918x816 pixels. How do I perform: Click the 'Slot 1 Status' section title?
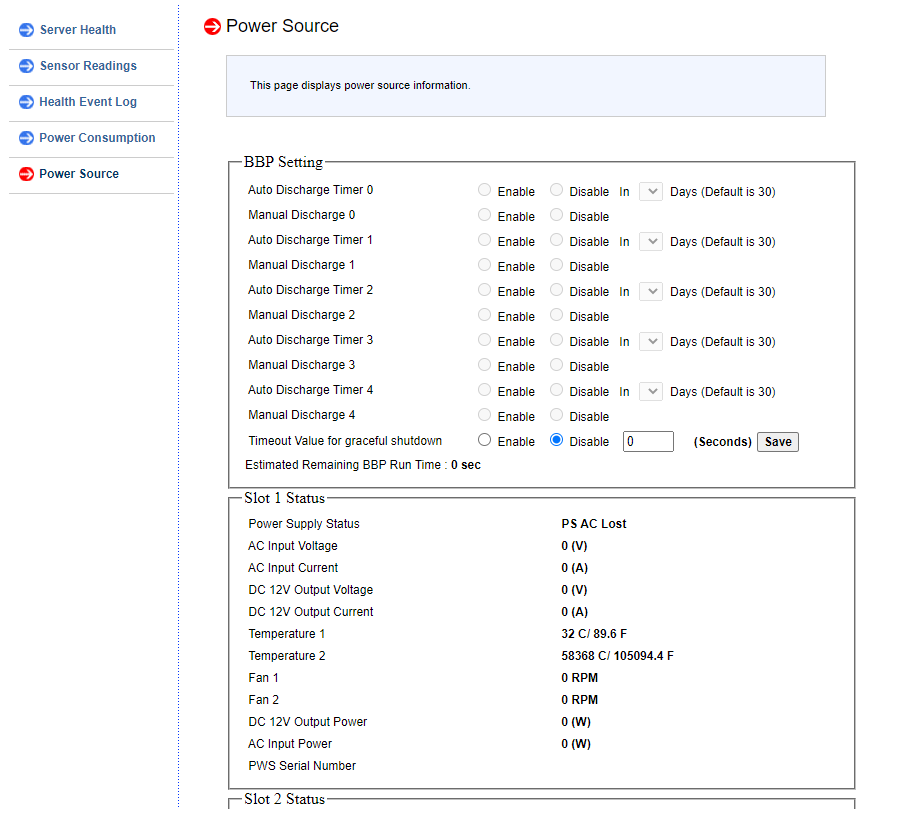point(285,498)
